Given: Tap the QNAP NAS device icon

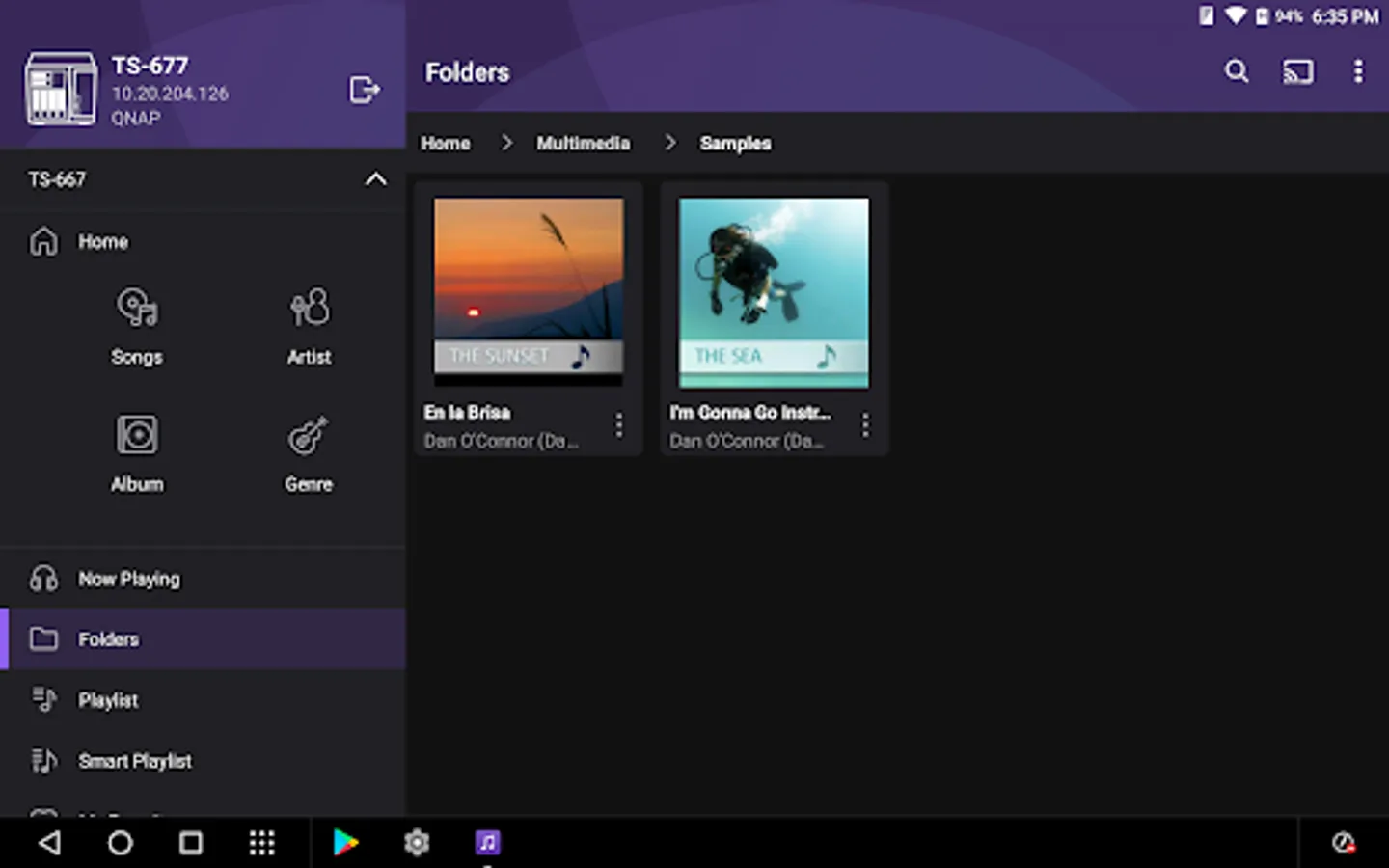Looking at the screenshot, I should tap(61, 89).
